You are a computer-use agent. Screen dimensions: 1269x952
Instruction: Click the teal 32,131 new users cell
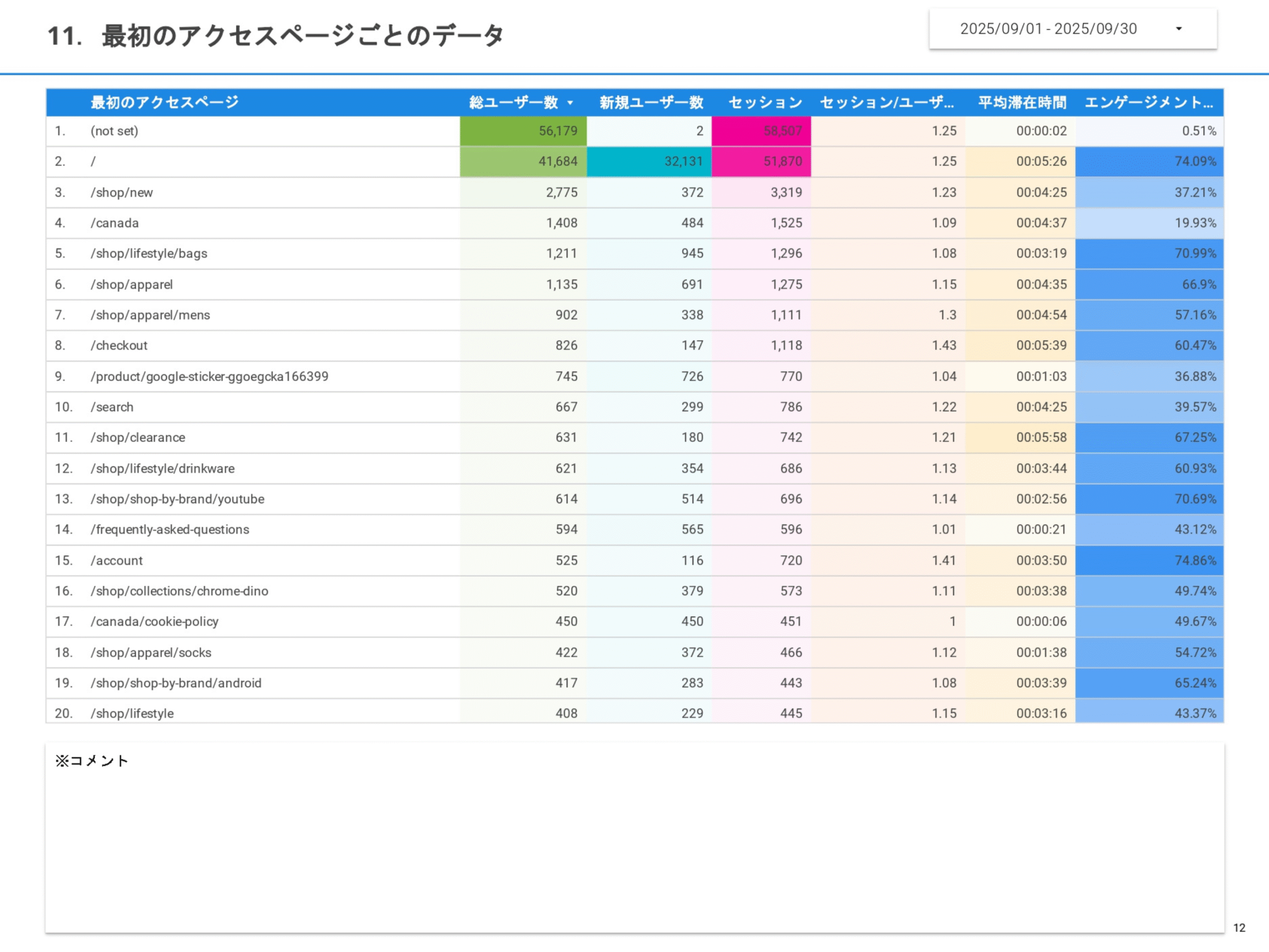point(649,162)
